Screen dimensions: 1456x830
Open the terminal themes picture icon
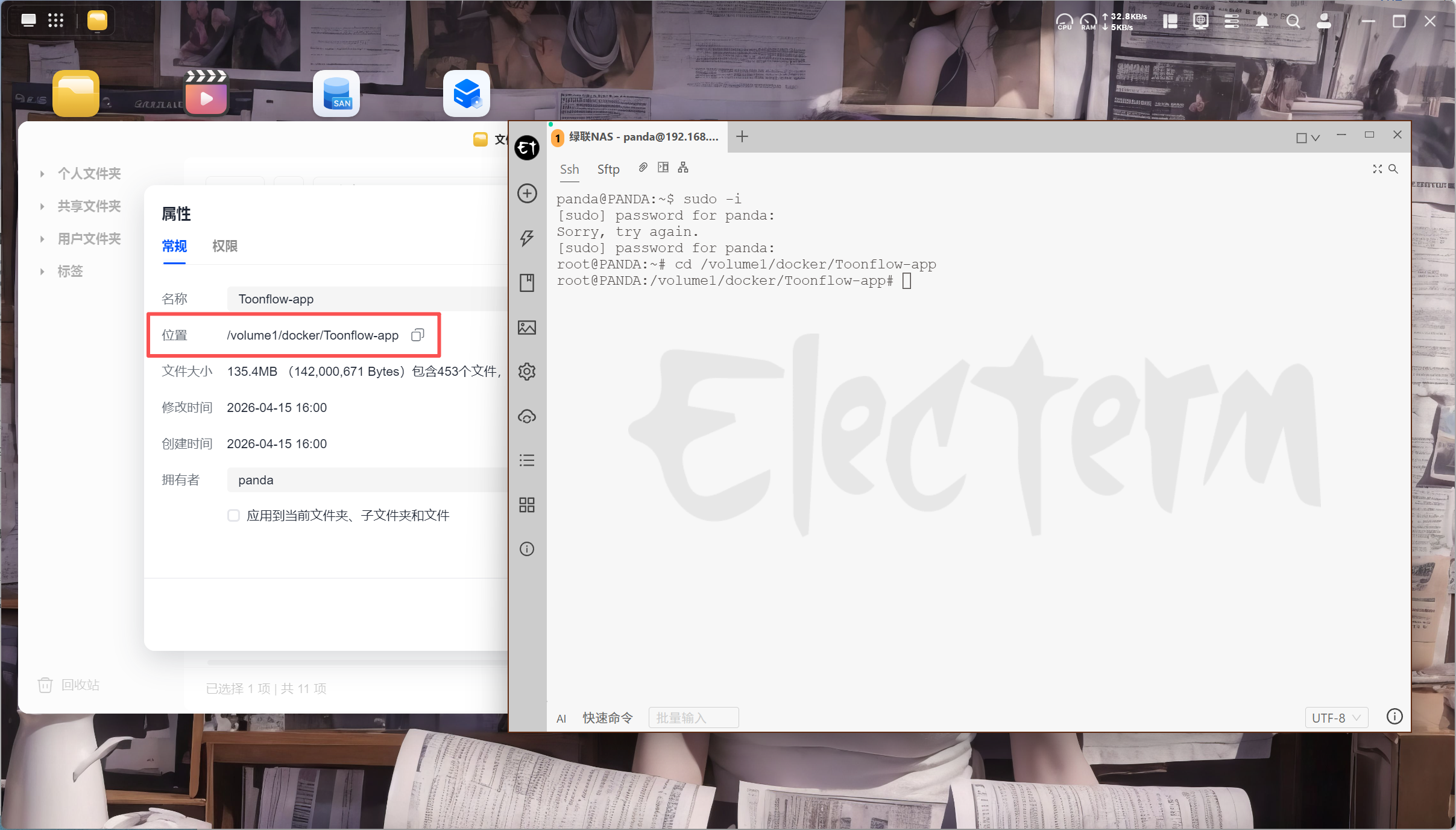tap(527, 328)
